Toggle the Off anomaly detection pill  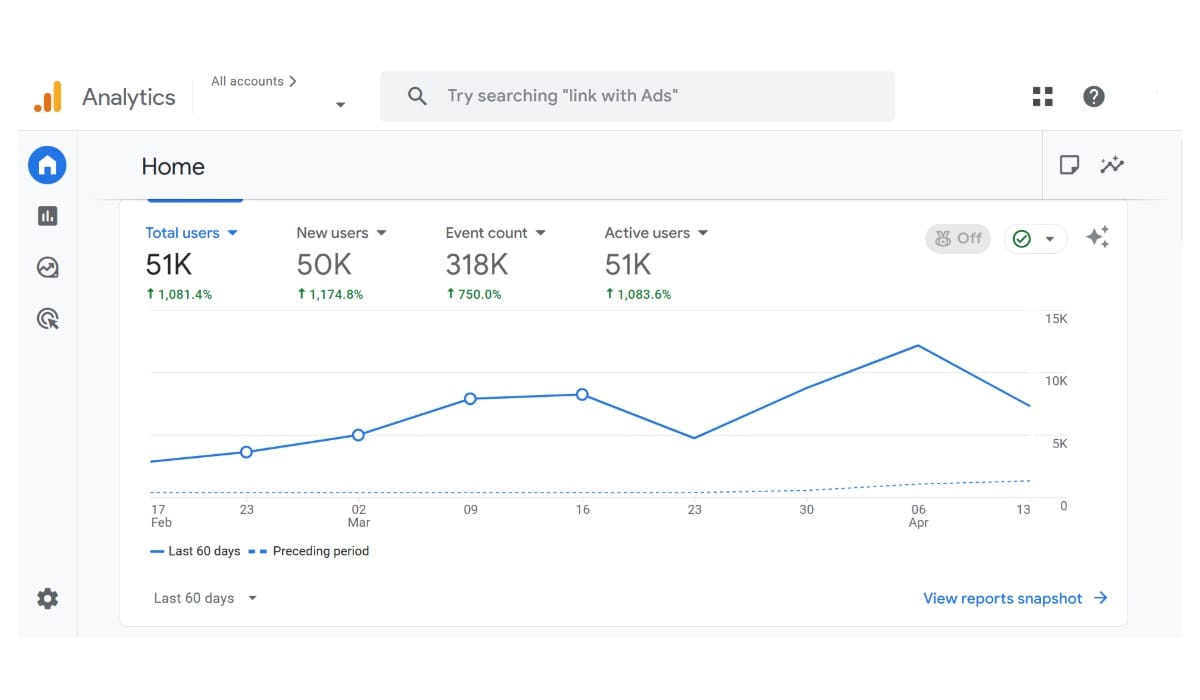(x=958, y=238)
